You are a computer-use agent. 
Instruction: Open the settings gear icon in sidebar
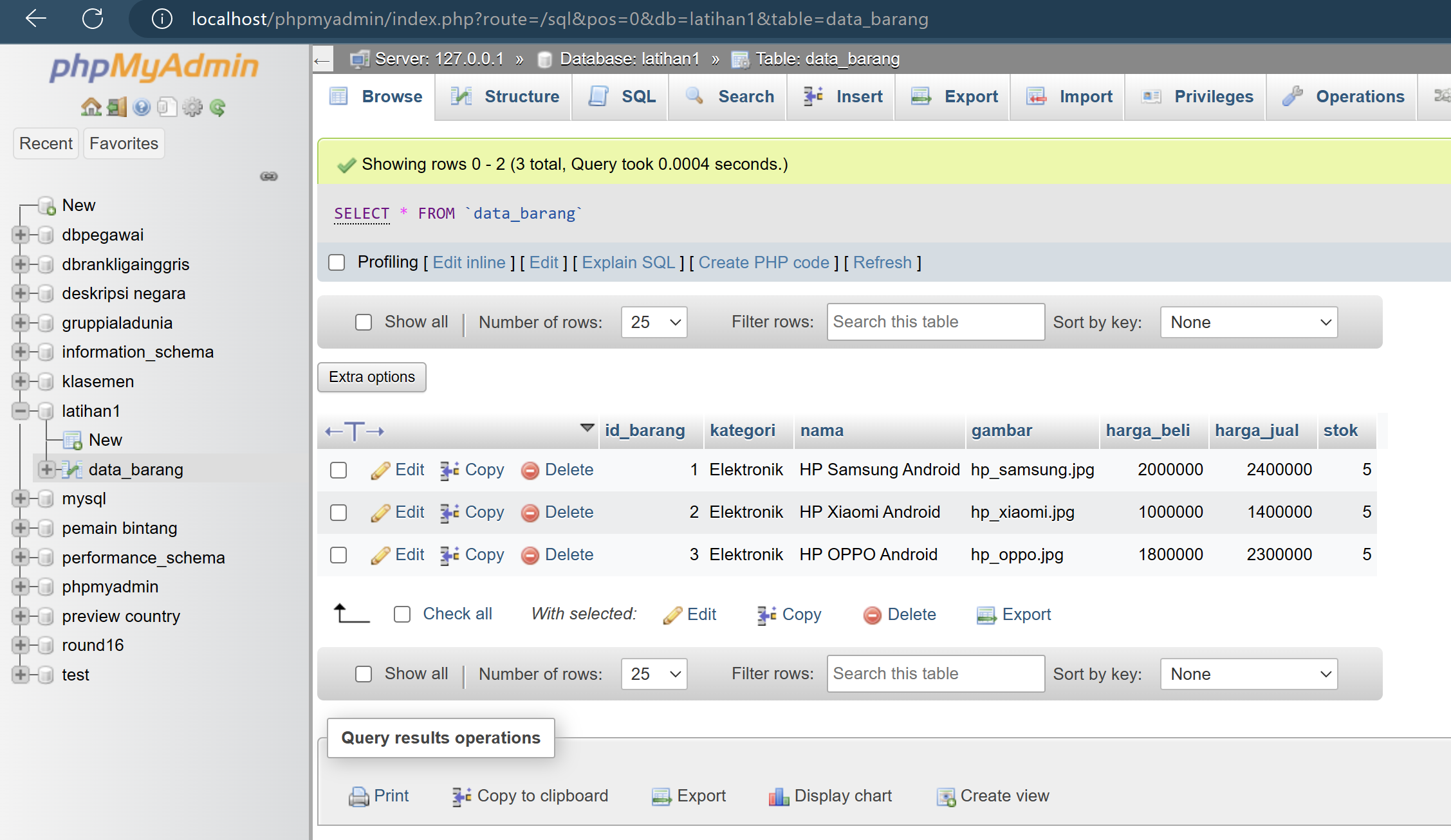(x=192, y=107)
